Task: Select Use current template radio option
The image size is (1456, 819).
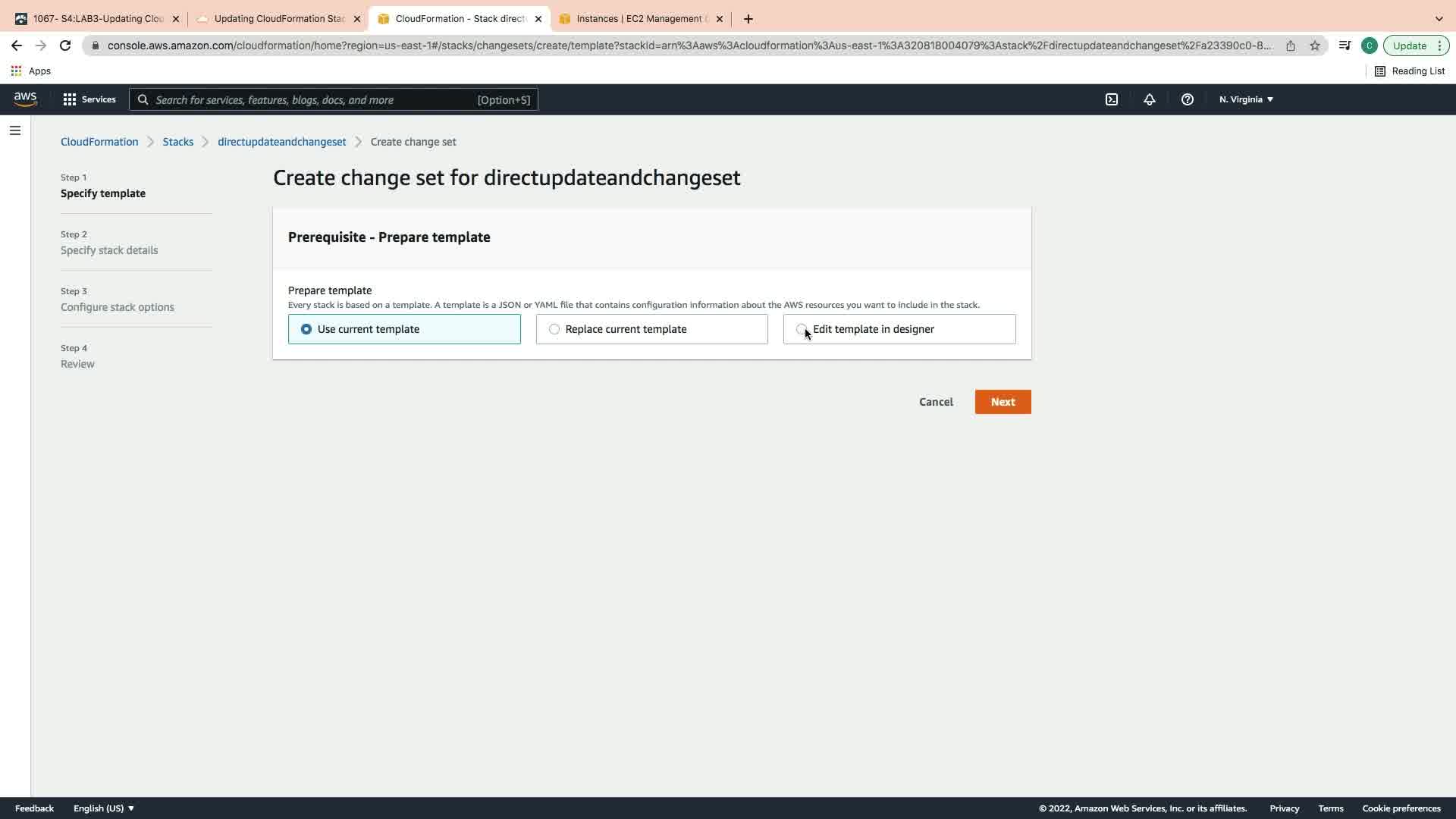Action: [306, 329]
